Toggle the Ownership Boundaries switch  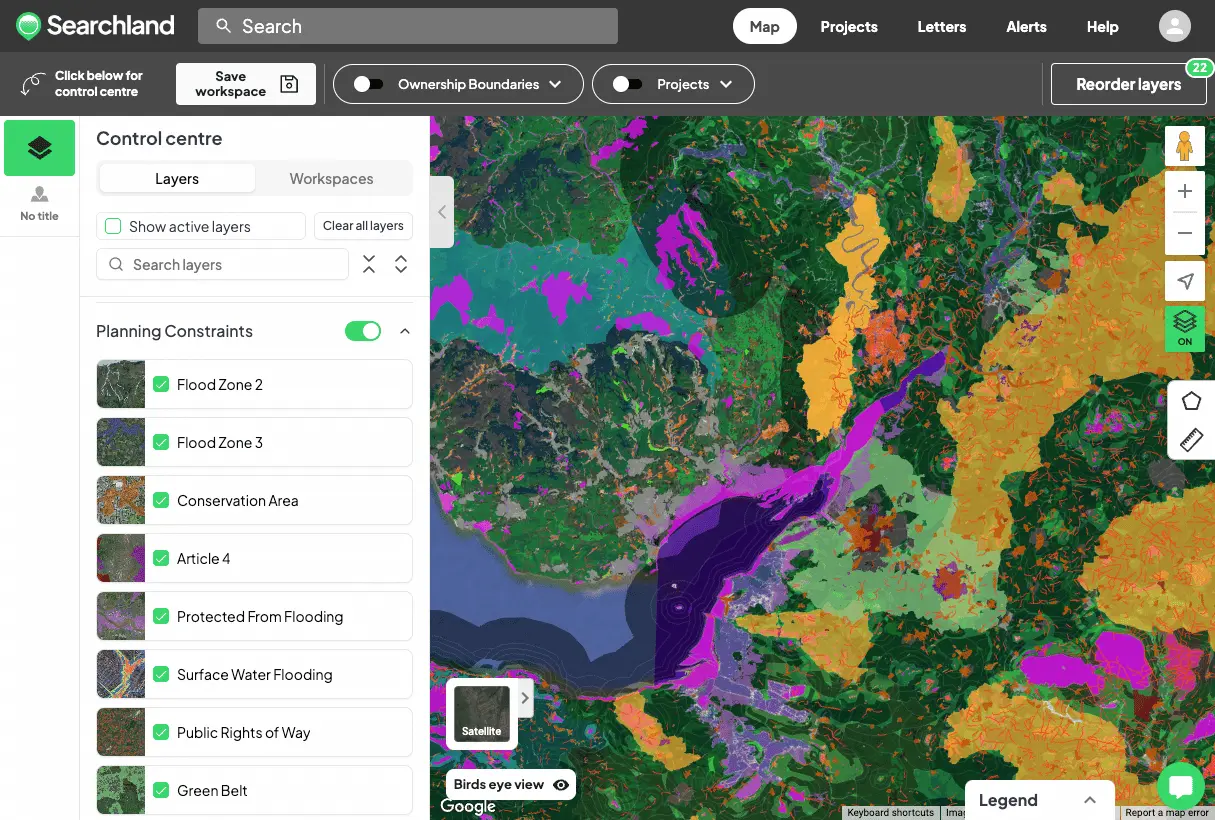tap(368, 84)
